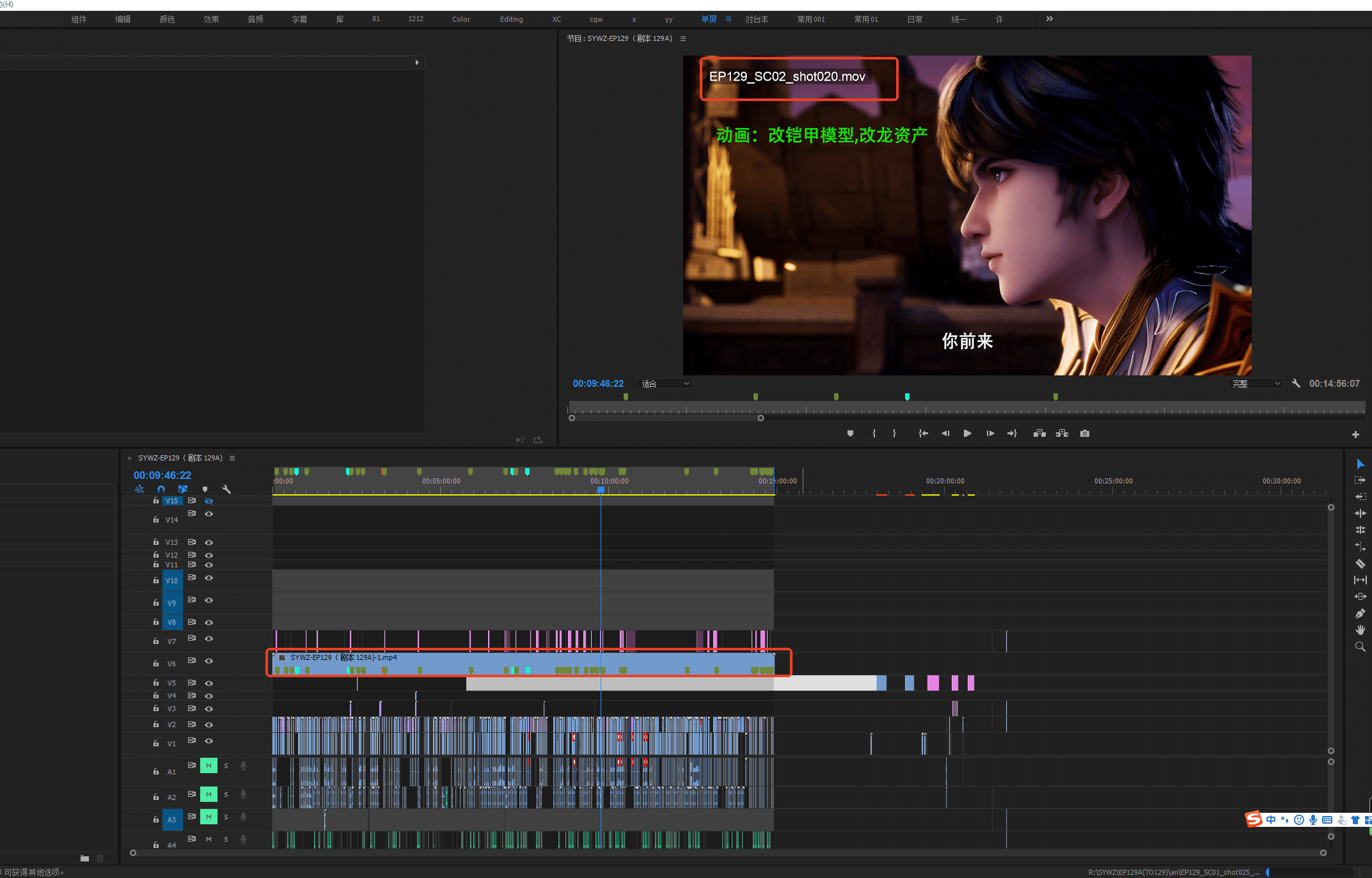Click the Lift button in the program monitor
Viewport: 1372px width, 878px height.
(1039, 434)
